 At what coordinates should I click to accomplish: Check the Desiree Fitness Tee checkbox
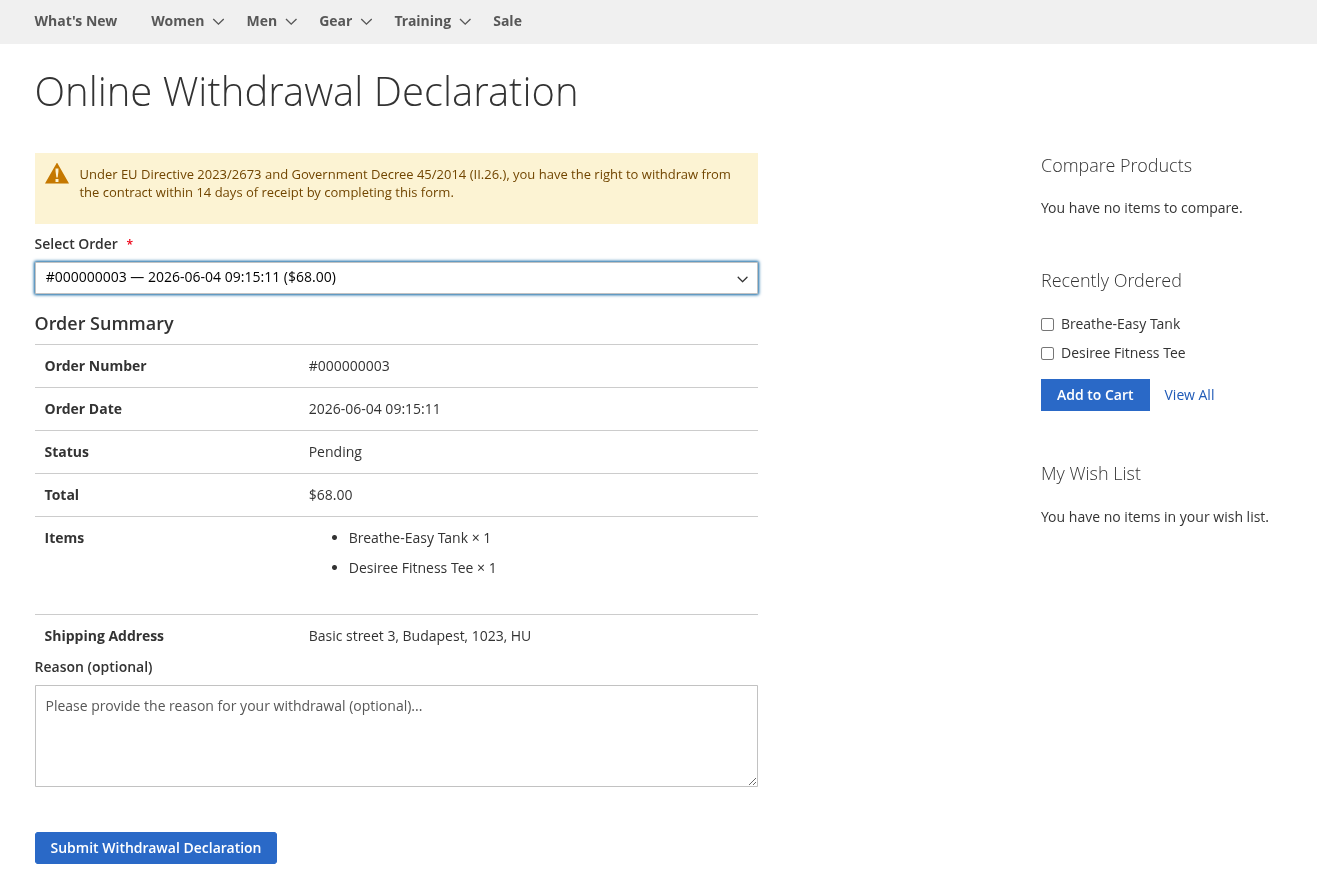coord(1047,353)
